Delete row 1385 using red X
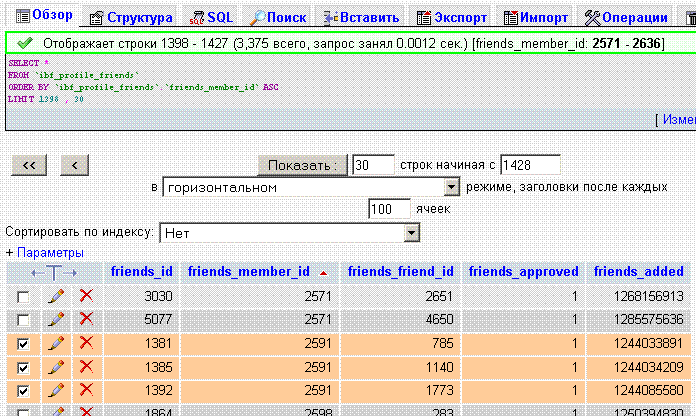This screenshot has height=416, width=696. (x=86, y=367)
